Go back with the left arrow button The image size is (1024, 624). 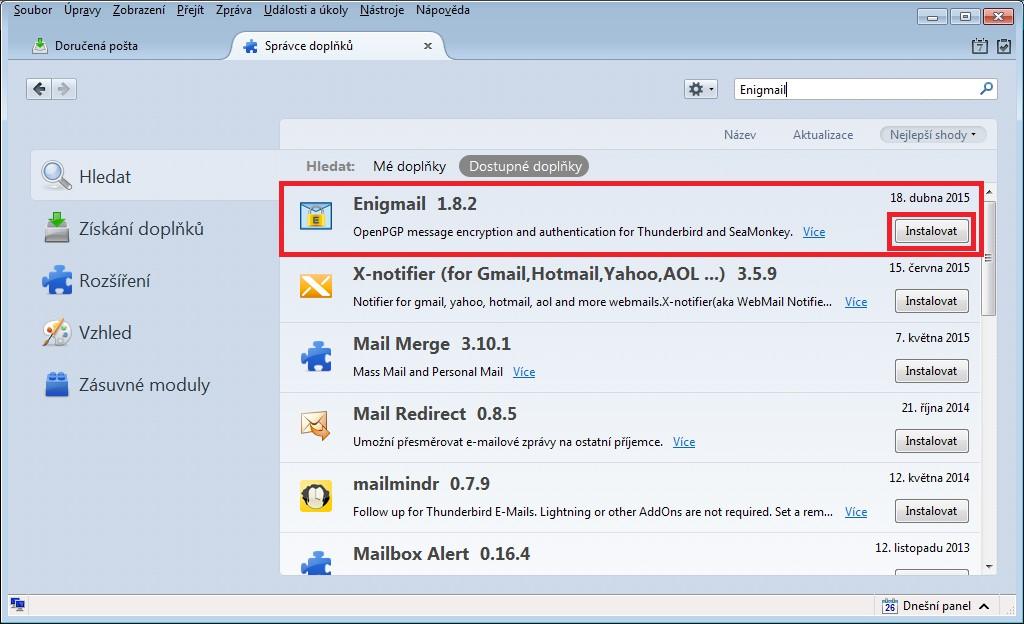(x=39, y=89)
